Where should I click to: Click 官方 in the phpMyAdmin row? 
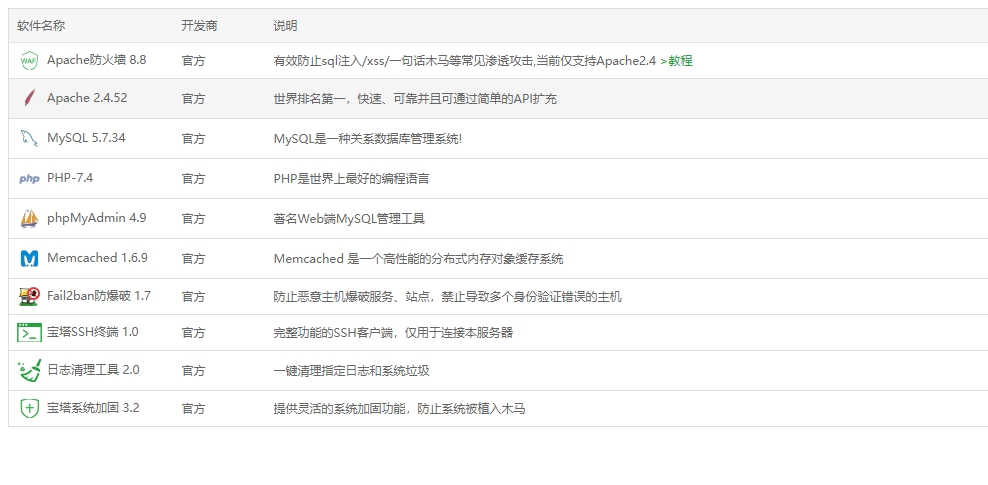[x=193, y=219]
